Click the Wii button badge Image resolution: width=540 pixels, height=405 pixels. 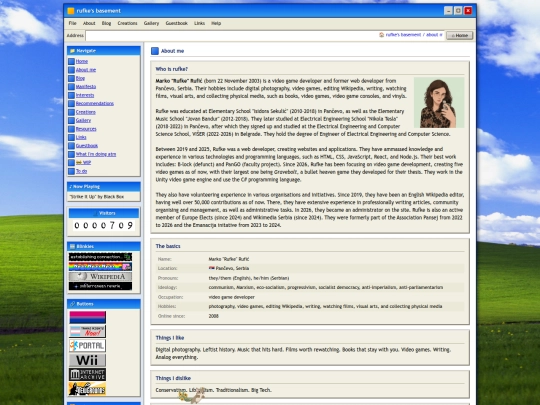(87, 360)
